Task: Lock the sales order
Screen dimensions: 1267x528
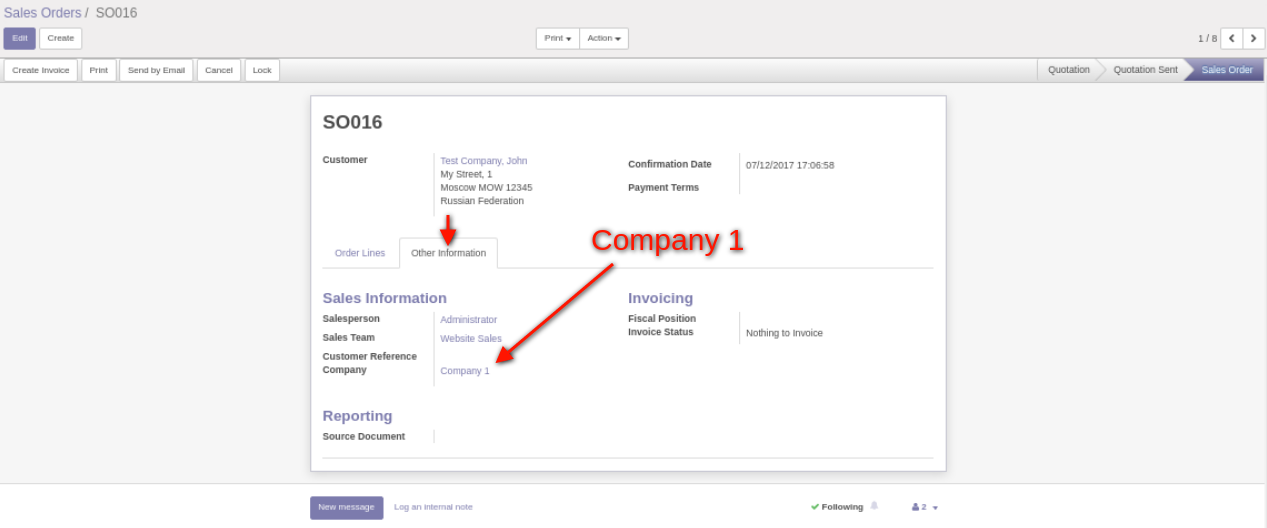Action: [262, 70]
